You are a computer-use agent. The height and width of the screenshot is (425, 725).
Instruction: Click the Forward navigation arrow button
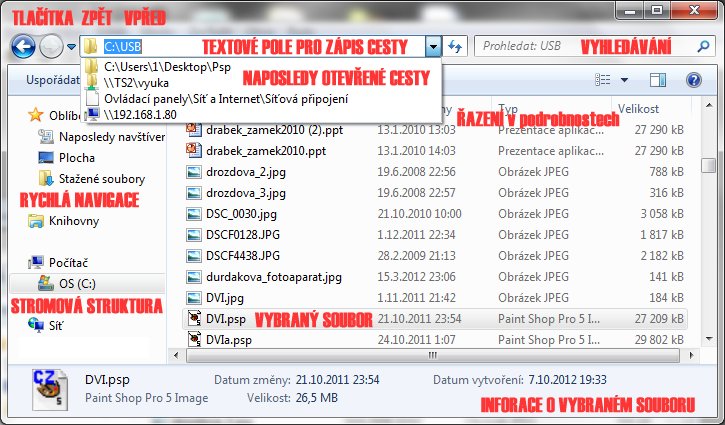pyautogui.click(x=50, y=46)
